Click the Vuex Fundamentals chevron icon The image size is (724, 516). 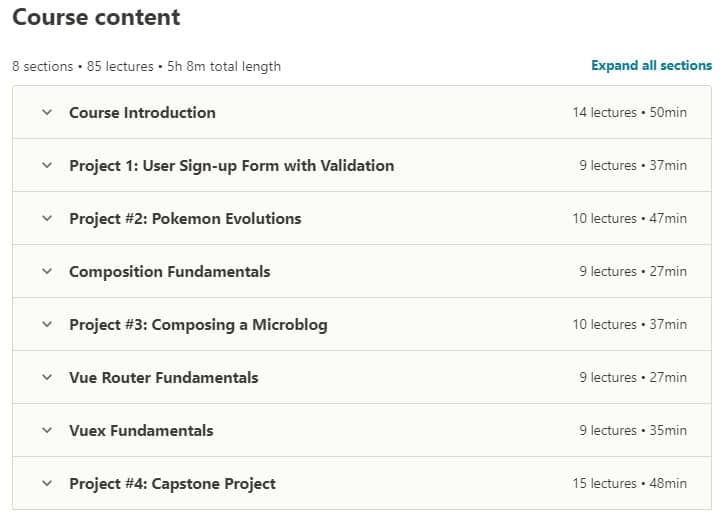pos(46,431)
